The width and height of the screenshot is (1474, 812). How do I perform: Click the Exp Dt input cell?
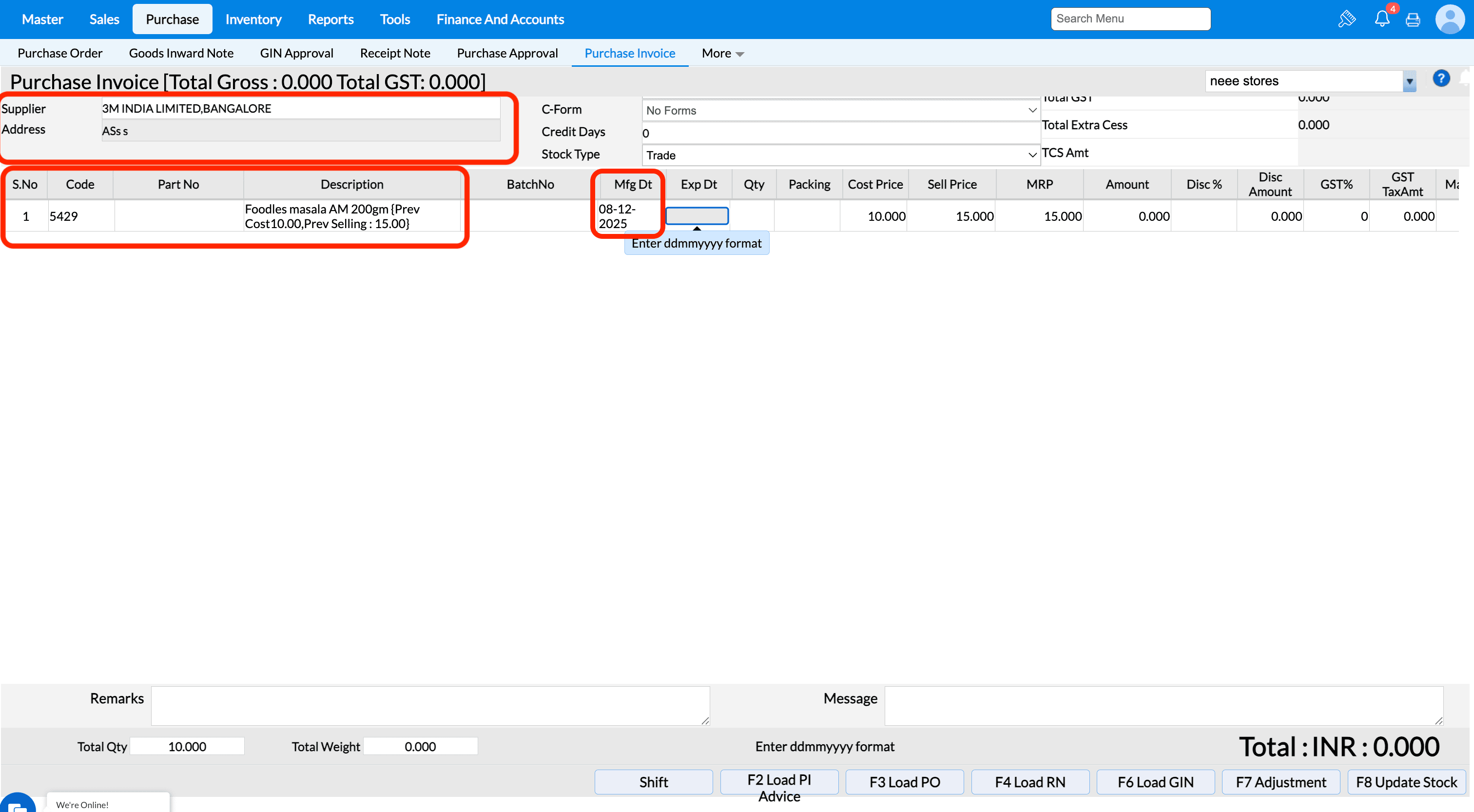pyautogui.click(x=697, y=216)
